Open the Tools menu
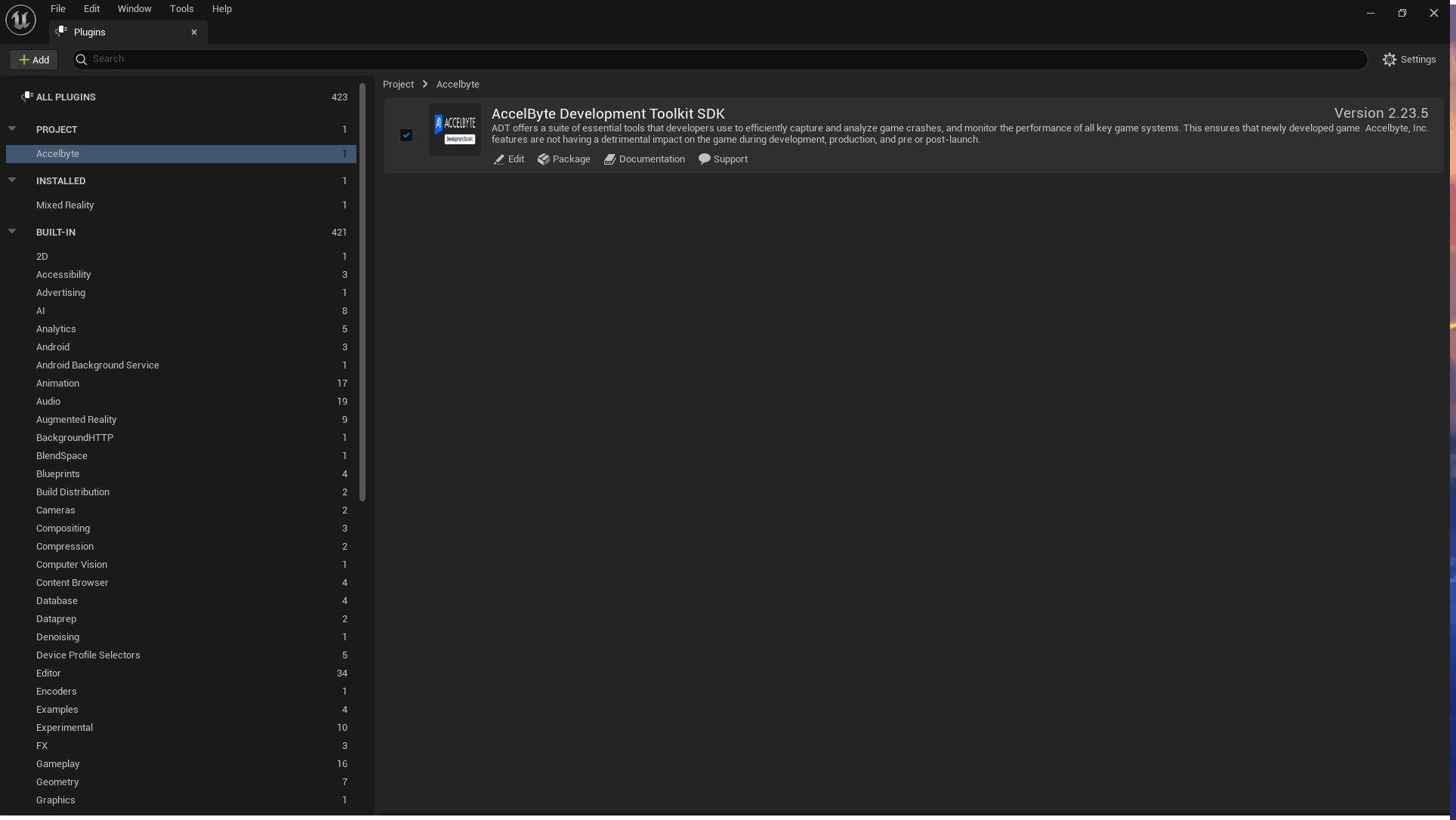The width and height of the screenshot is (1456, 820). [181, 8]
